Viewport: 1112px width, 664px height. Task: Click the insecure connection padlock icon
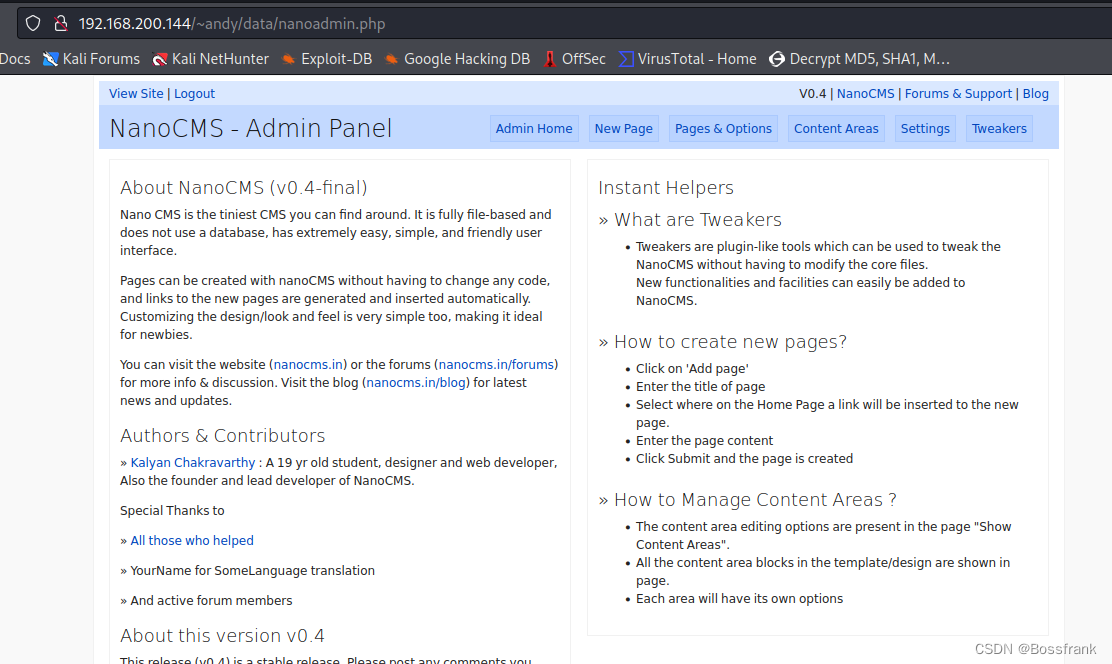pyautogui.click(x=61, y=23)
